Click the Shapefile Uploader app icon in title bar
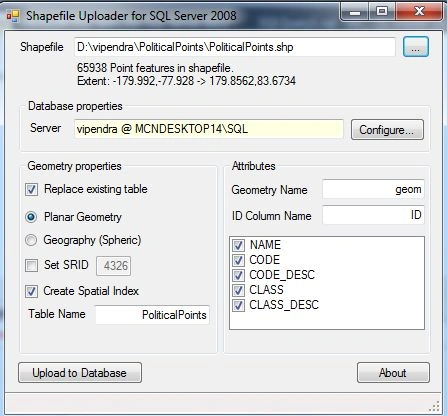Image resolution: width=447 pixels, height=416 pixels. [x=13, y=16]
